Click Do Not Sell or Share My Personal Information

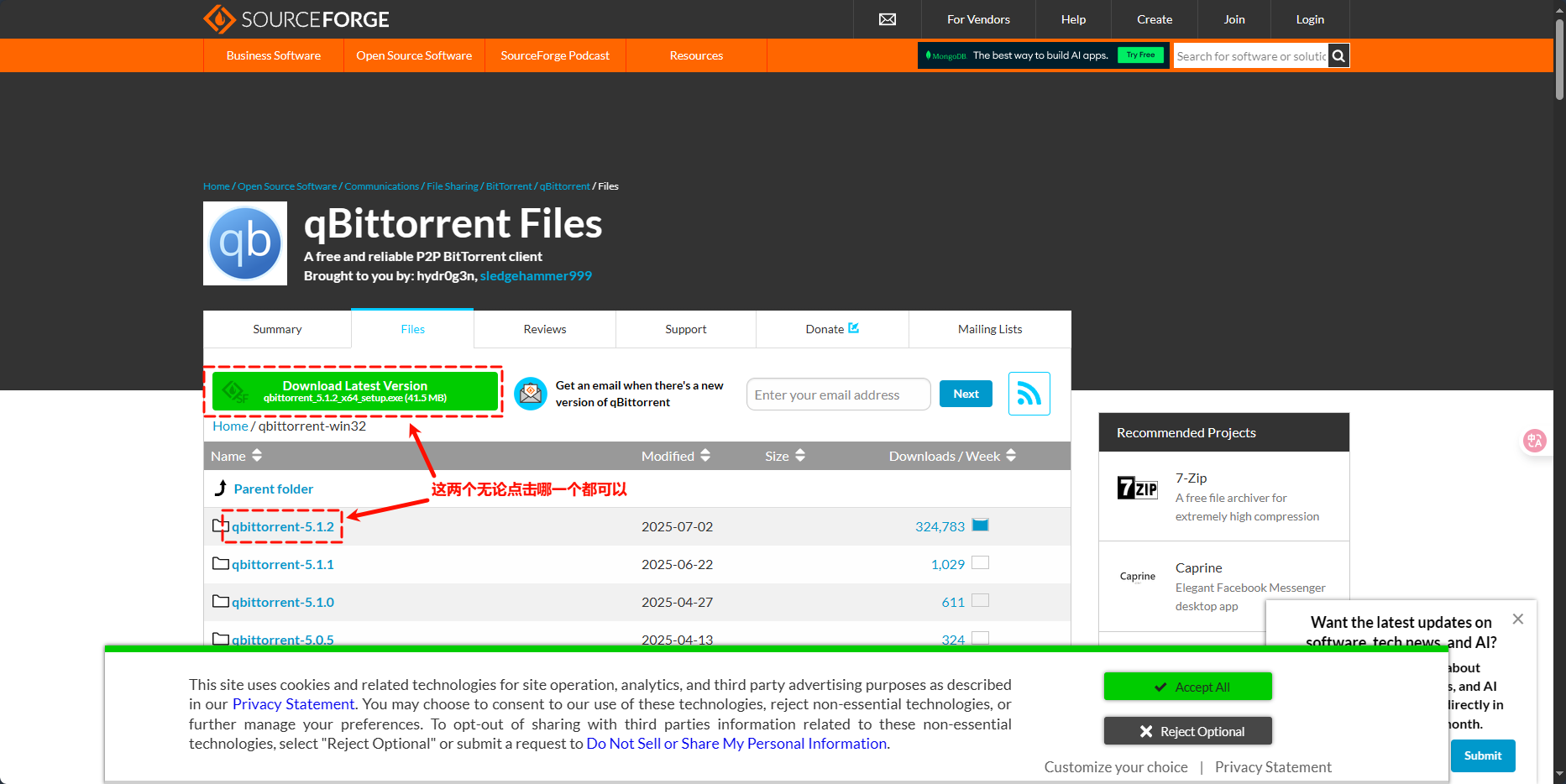pos(736,744)
